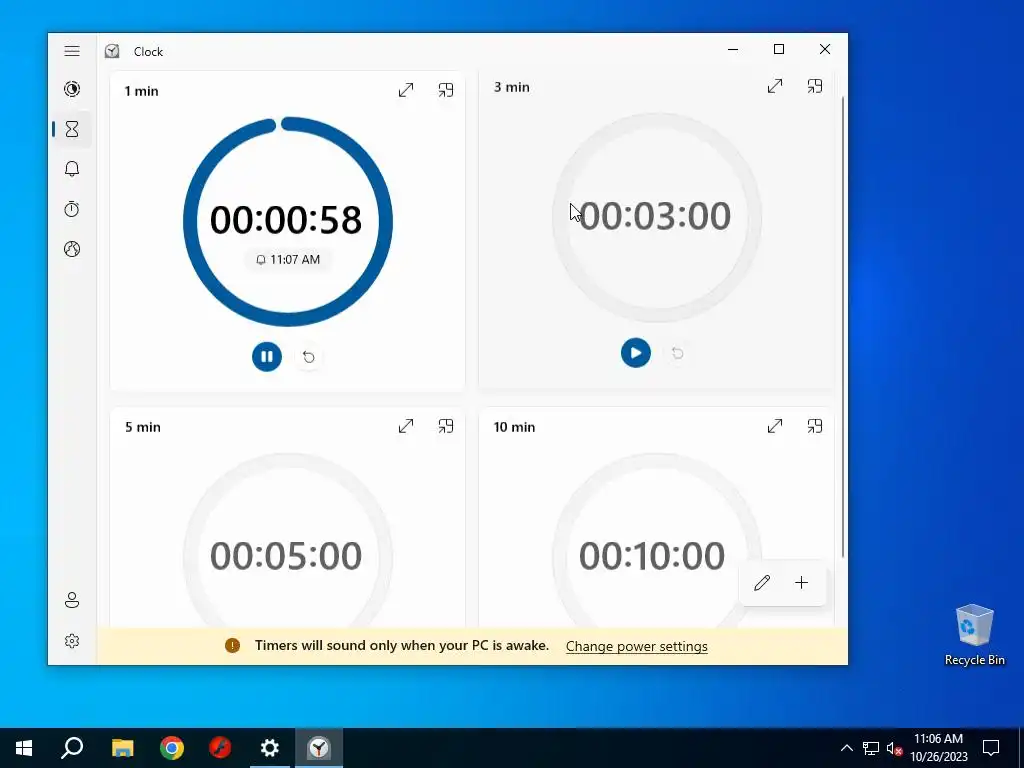
Task: Open the Alarm bell sidebar tab
Action: point(72,169)
